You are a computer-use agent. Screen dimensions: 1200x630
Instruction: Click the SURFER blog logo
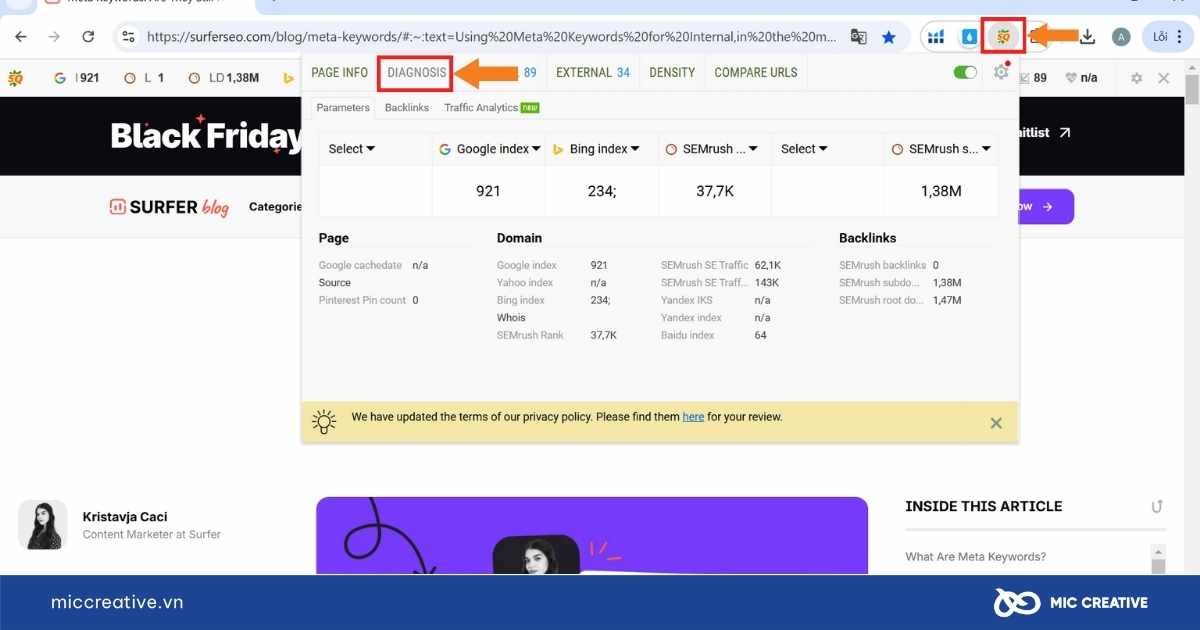tap(169, 207)
